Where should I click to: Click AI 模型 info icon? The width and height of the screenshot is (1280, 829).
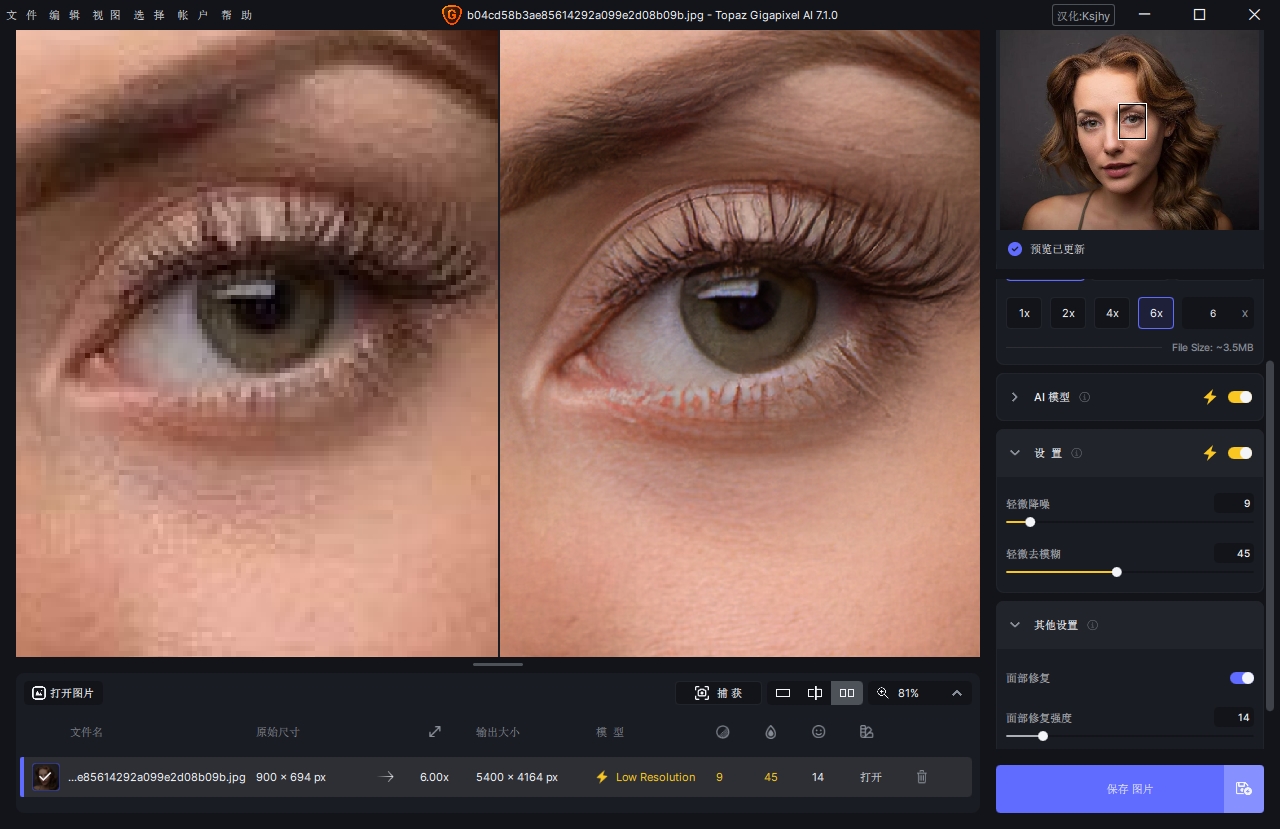point(1085,397)
